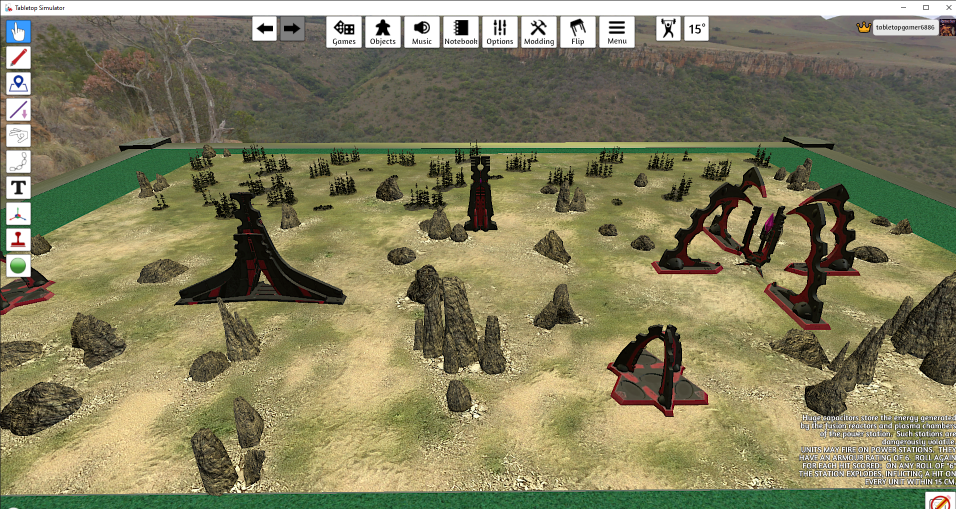Click the Flip table button
Image resolution: width=956 pixels, height=509 pixels.
[578, 32]
